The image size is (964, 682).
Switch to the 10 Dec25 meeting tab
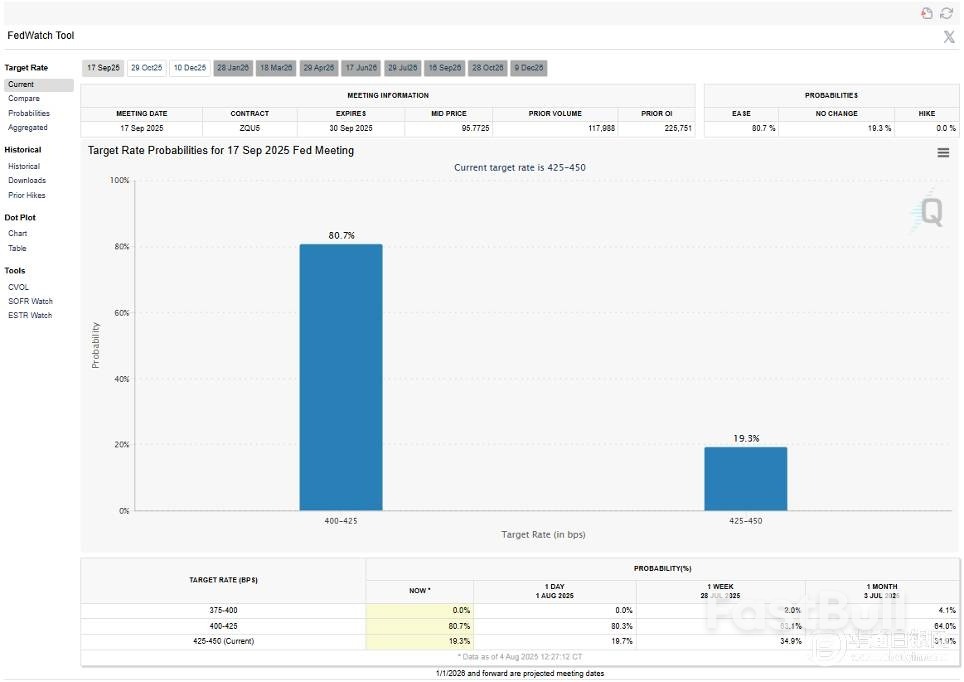(189, 68)
